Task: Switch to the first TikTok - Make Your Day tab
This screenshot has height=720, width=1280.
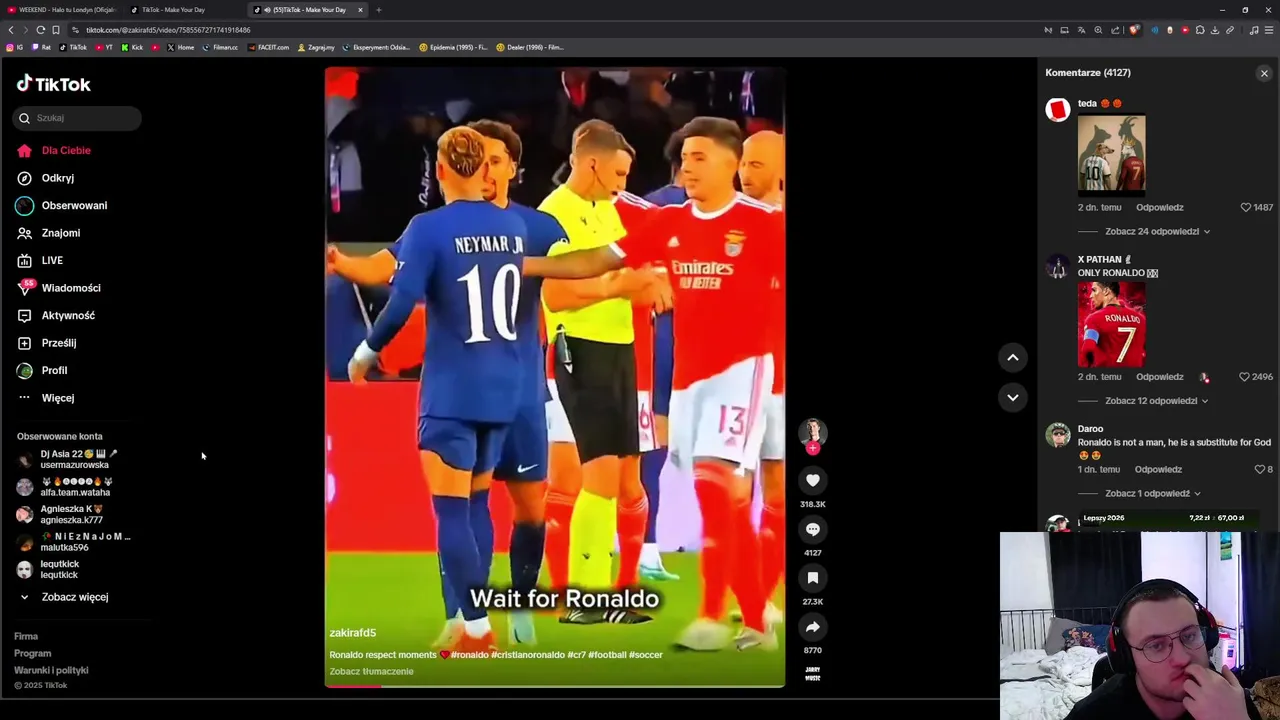Action: 173,10
